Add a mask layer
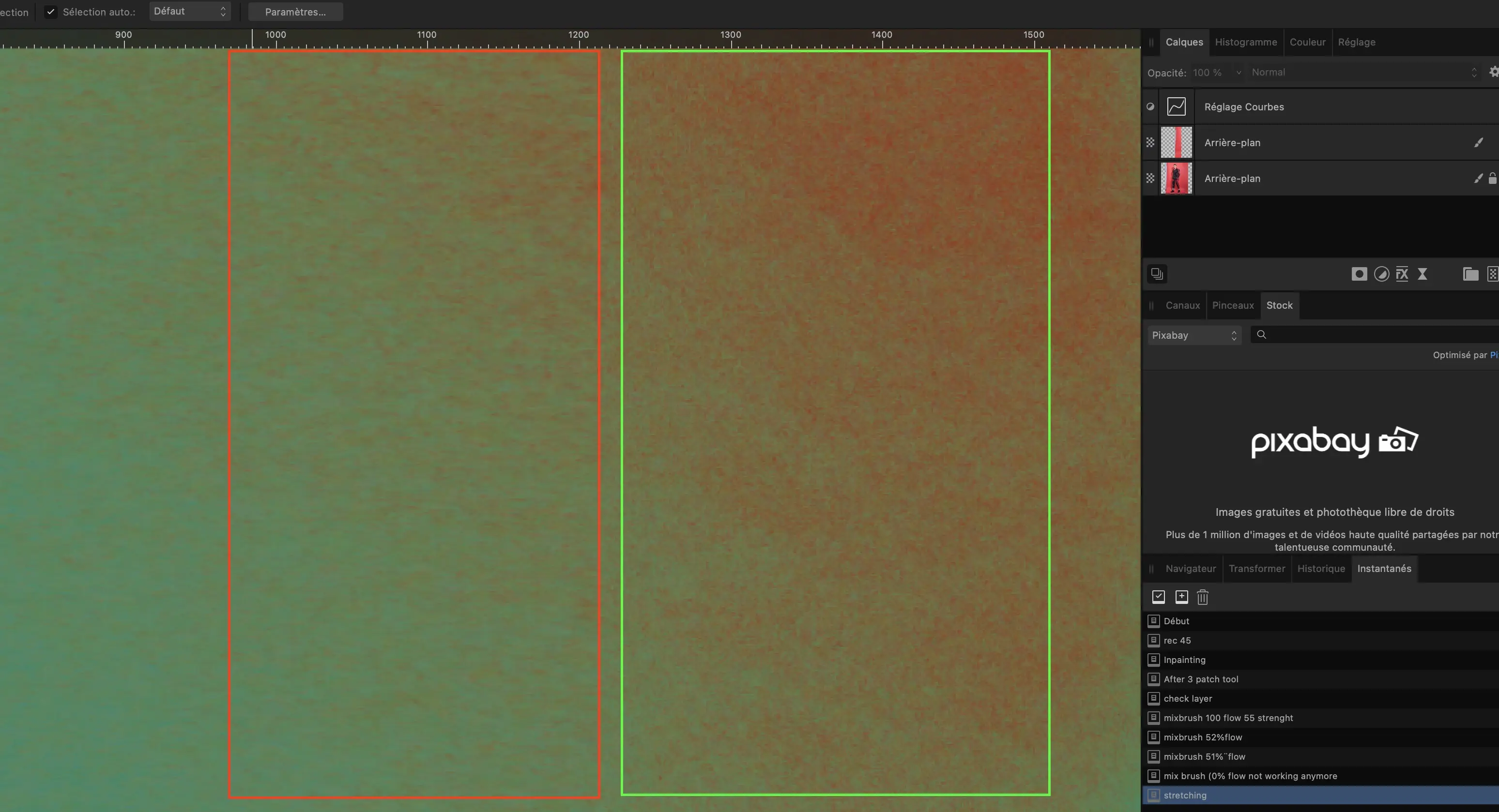1499x812 pixels. (1359, 274)
